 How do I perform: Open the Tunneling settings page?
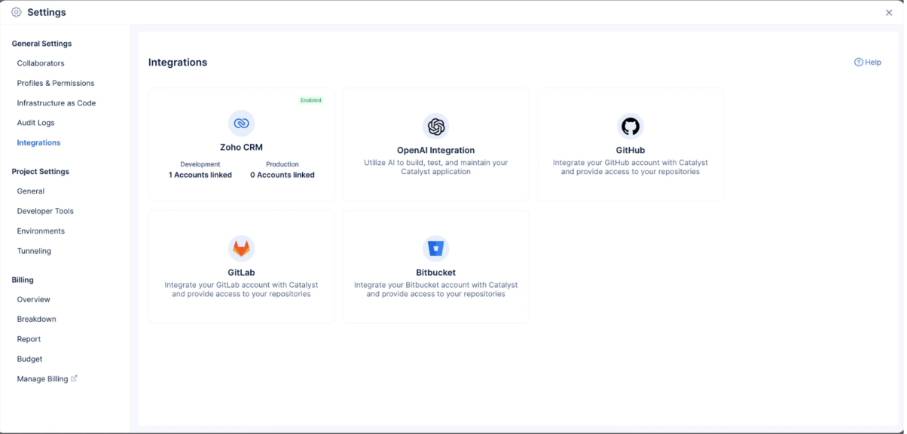(34, 251)
